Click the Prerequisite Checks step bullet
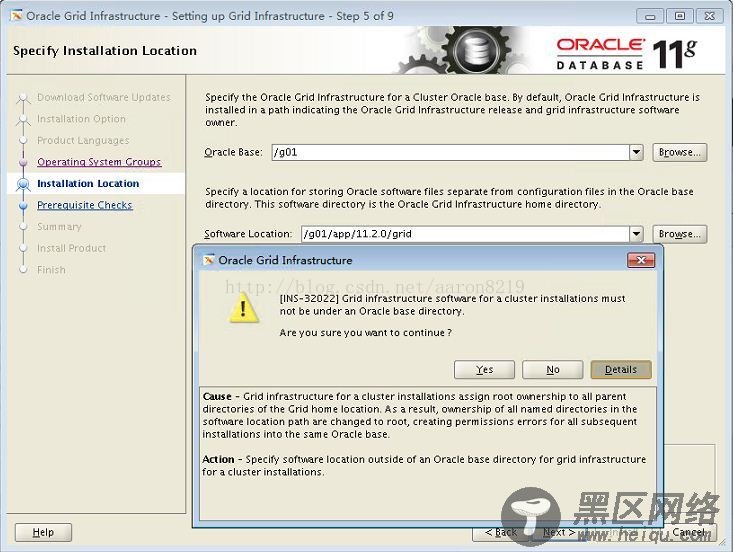Image resolution: width=733 pixels, height=552 pixels. (x=23, y=205)
